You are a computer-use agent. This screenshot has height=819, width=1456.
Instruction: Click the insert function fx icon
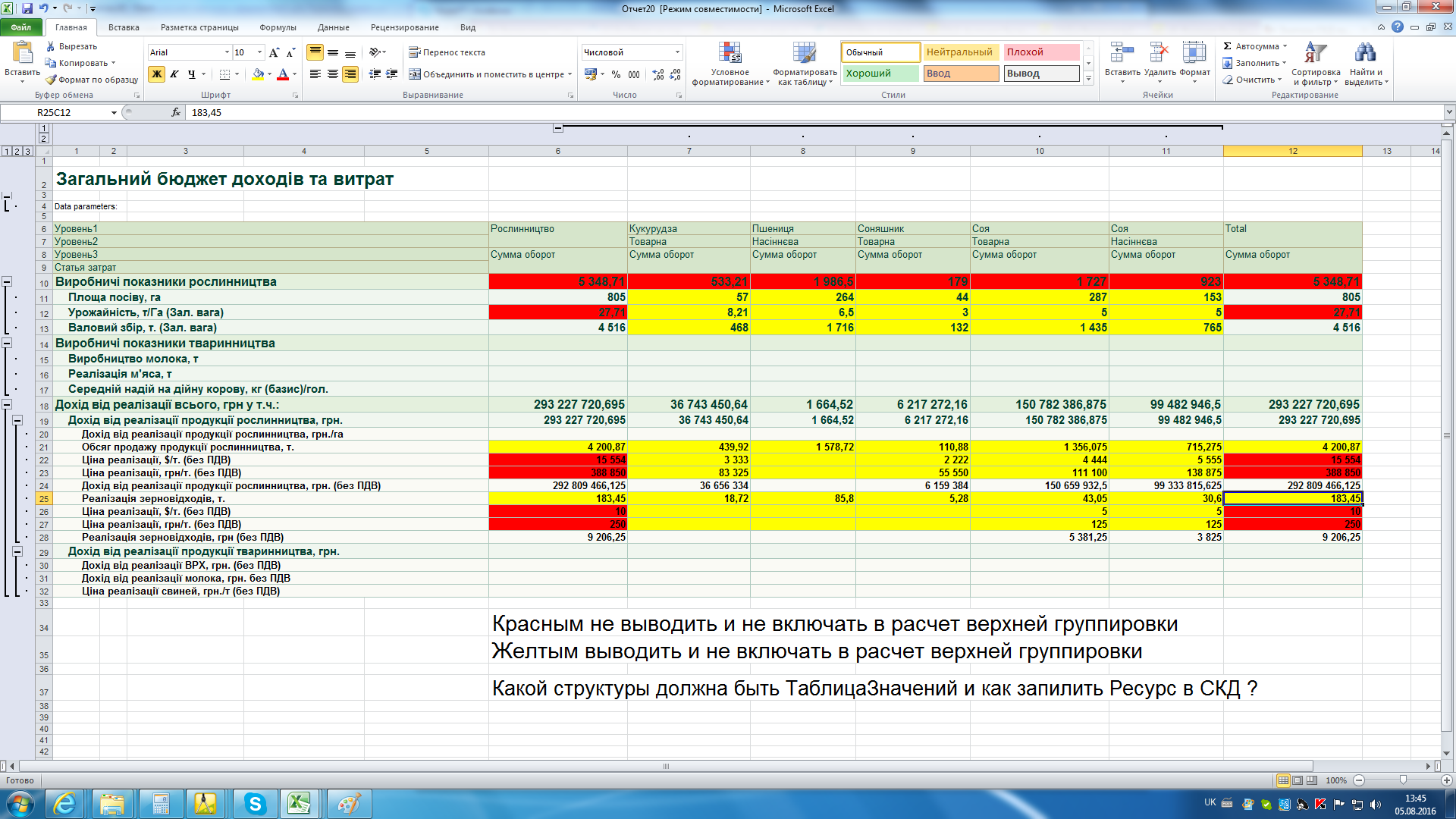(176, 112)
